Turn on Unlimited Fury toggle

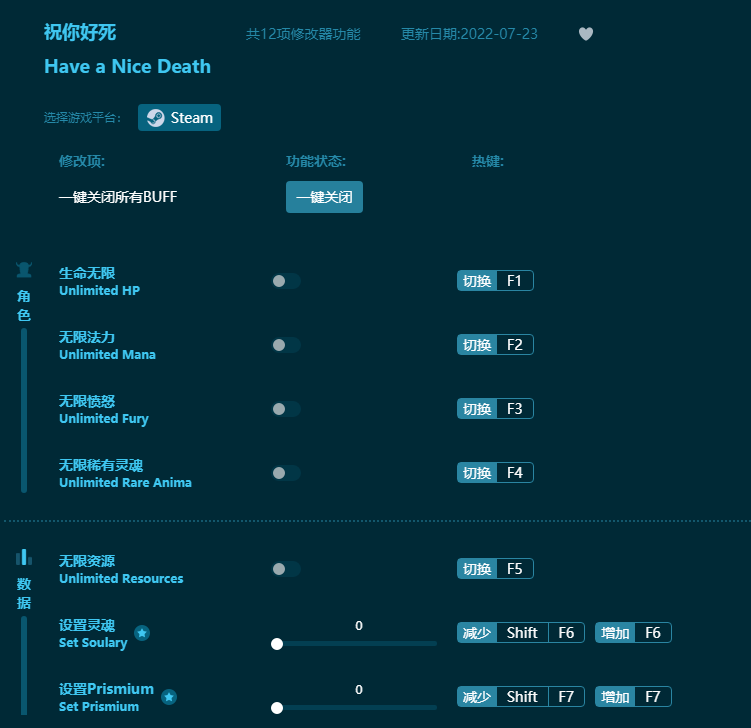coord(286,409)
